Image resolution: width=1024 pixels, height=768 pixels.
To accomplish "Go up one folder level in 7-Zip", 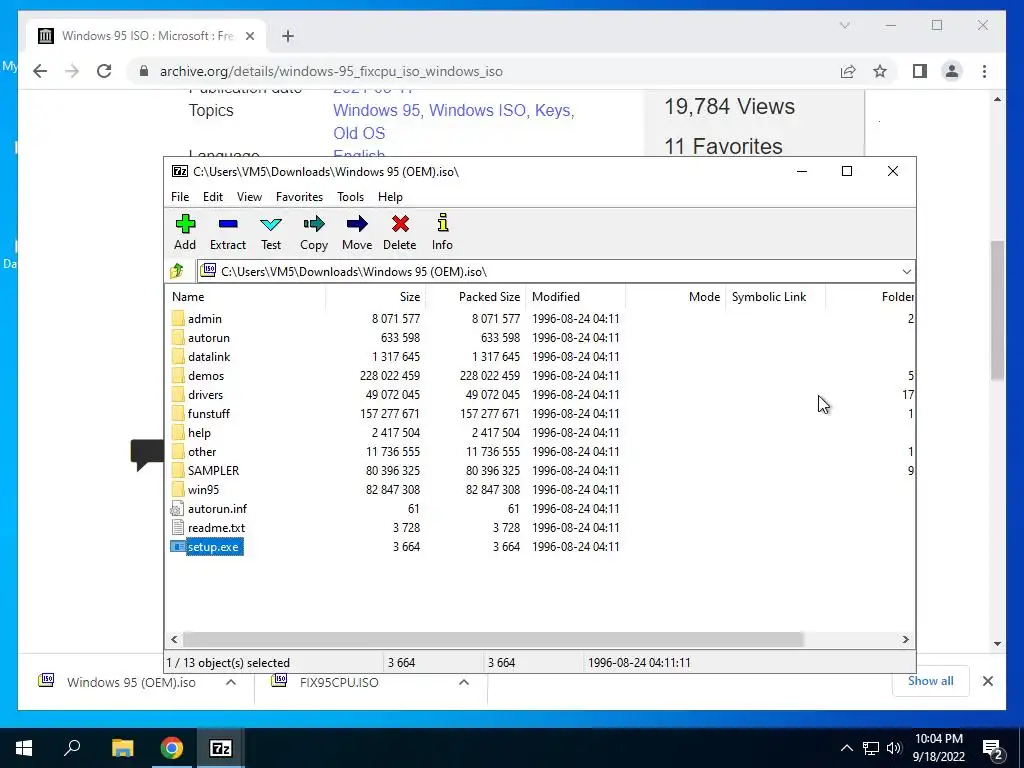I will pos(177,271).
